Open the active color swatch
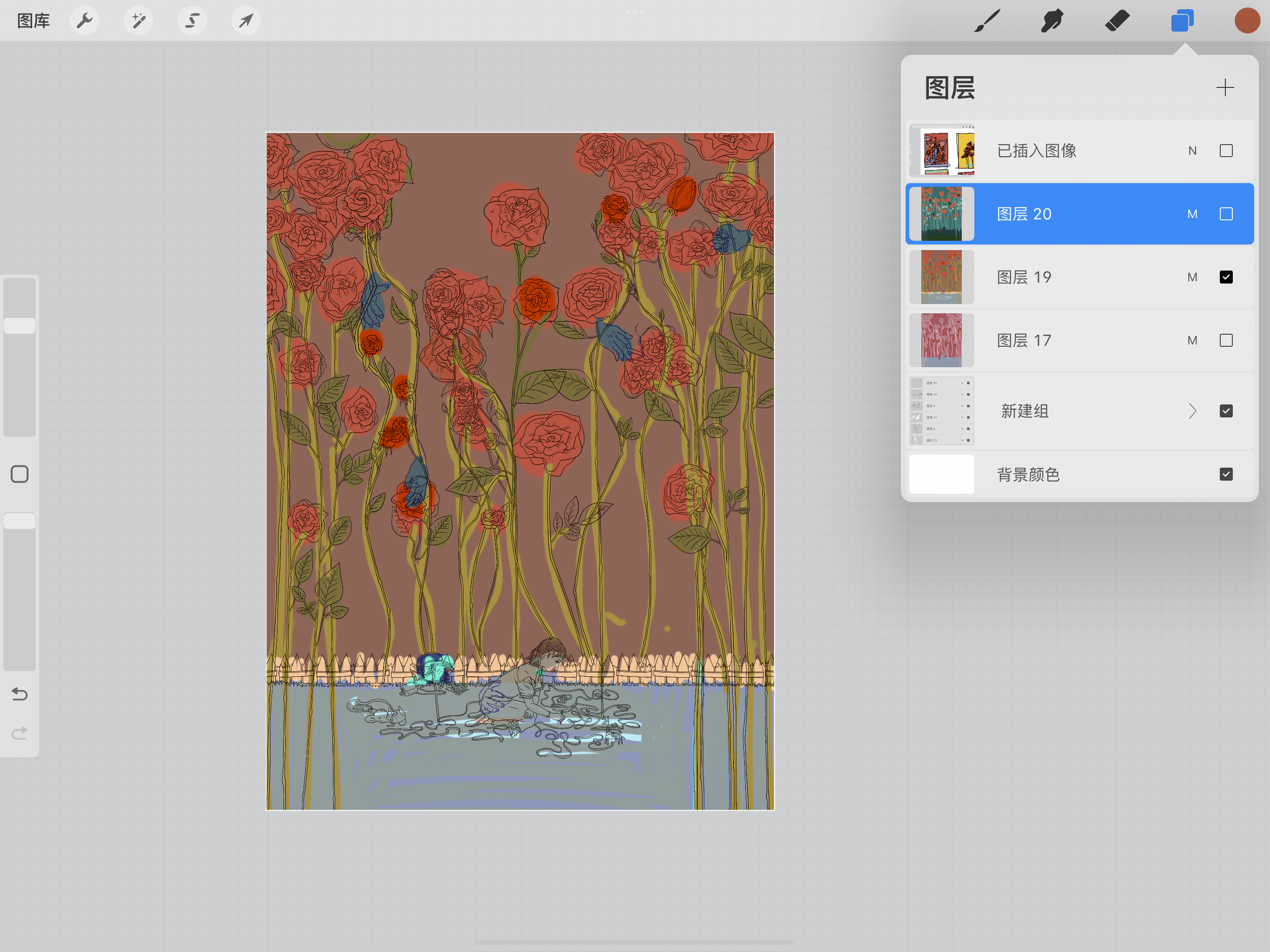This screenshot has height=952, width=1270. [x=1247, y=21]
